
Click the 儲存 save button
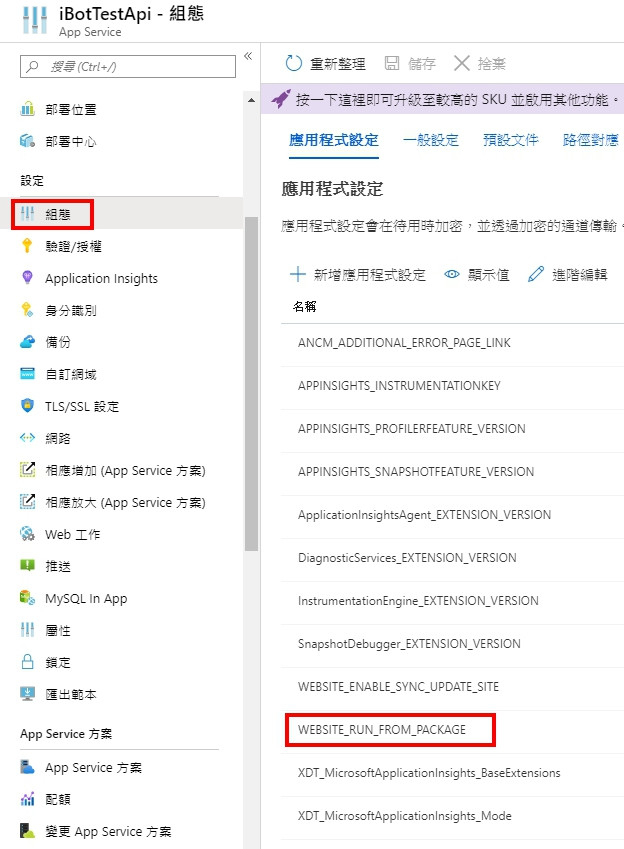(x=410, y=63)
